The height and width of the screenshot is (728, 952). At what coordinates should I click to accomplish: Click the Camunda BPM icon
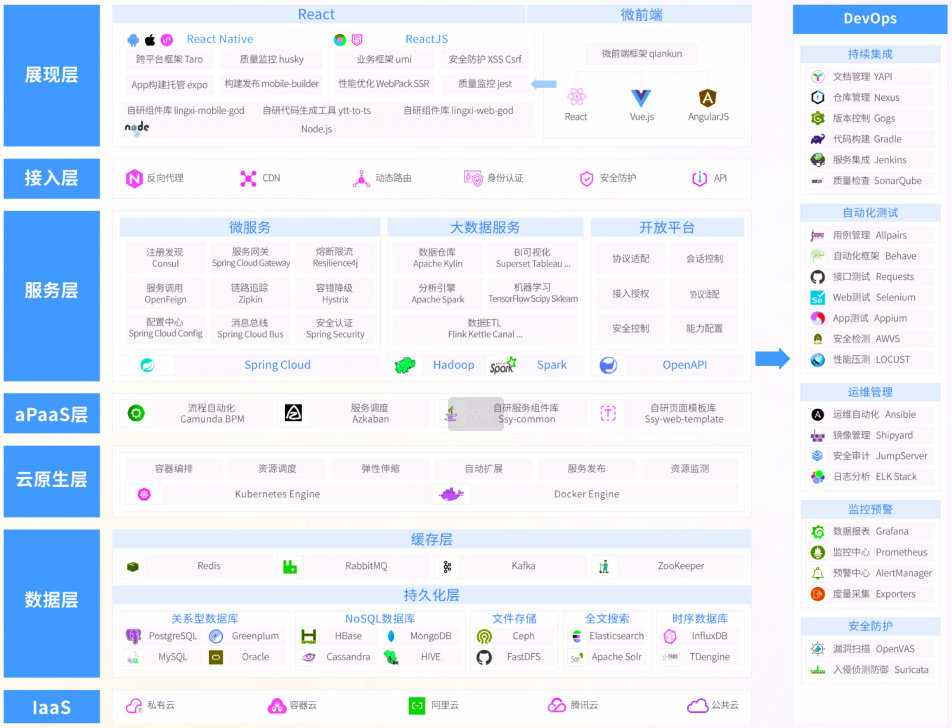tap(136, 413)
